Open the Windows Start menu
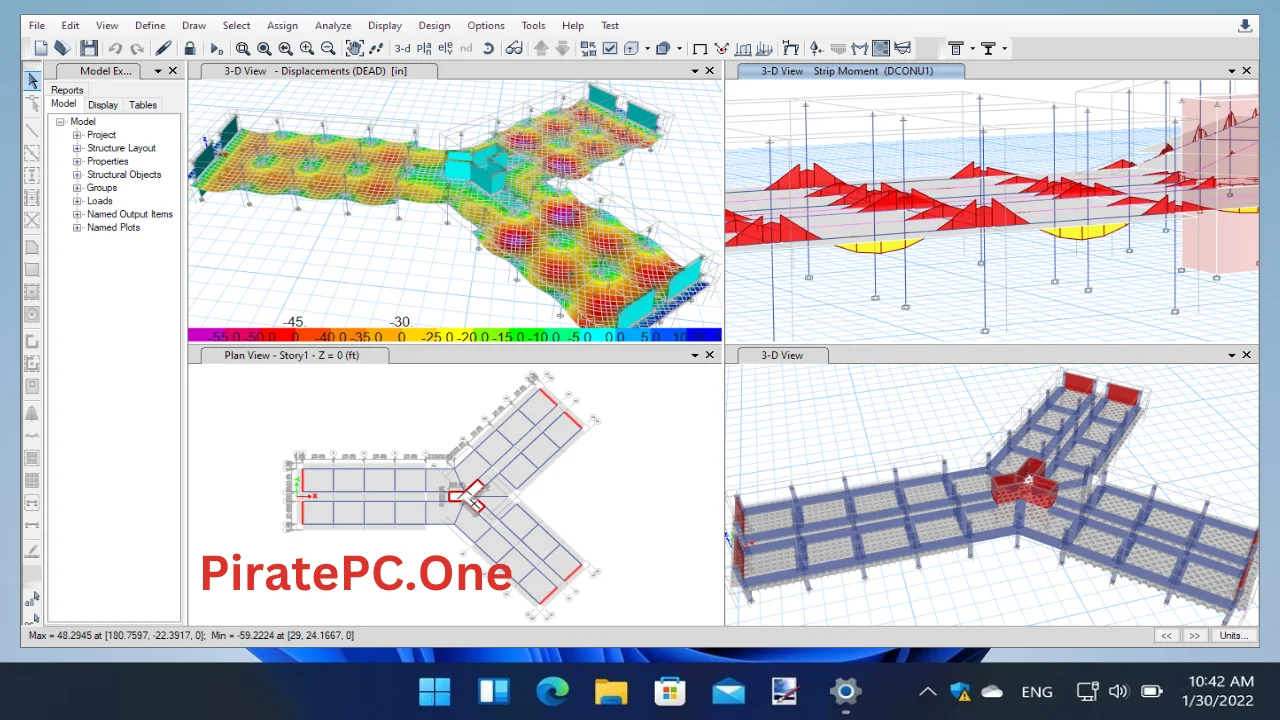The width and height of the screenshot is (1280, 720). (435, 691)
